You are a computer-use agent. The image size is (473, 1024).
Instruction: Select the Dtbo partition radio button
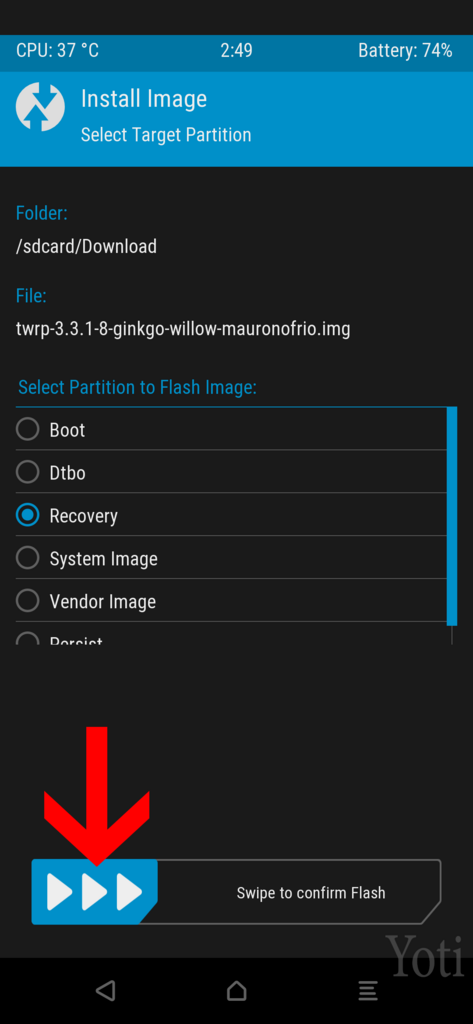(x=27, y=472)
